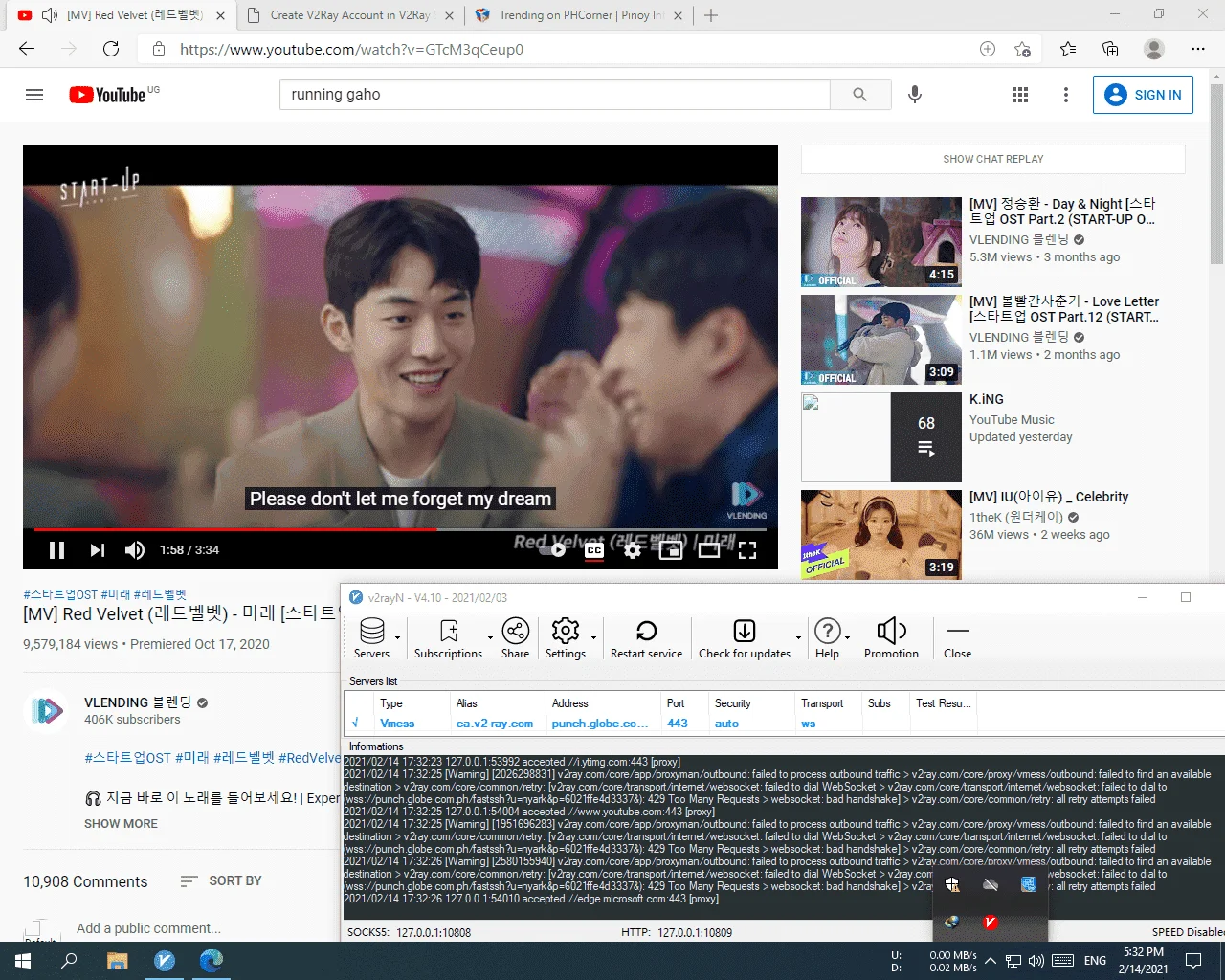Skip to the next video
Screen dimensions: 1225x980
pos(97,550)
